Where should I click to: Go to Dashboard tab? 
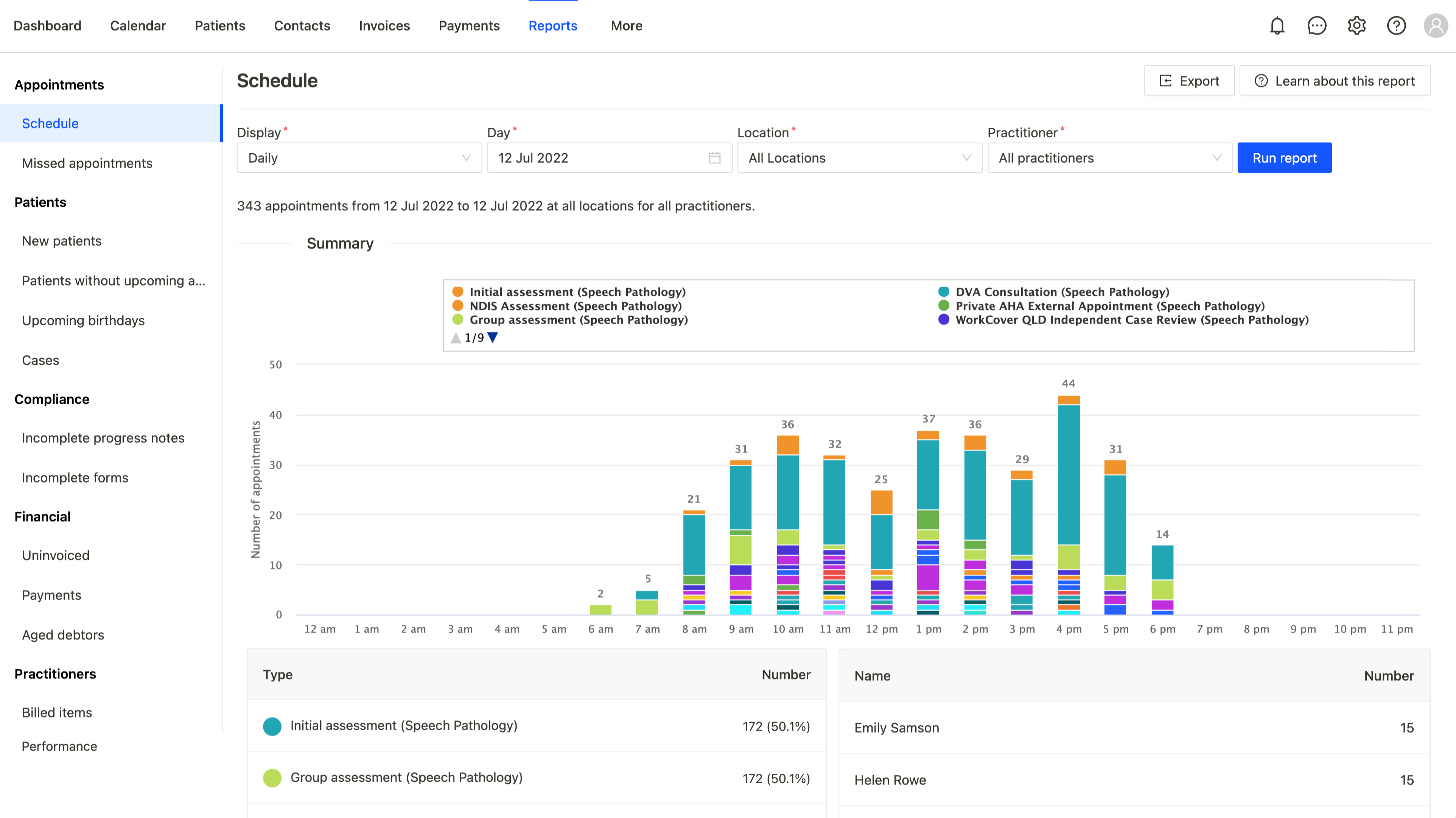(47, 25)
